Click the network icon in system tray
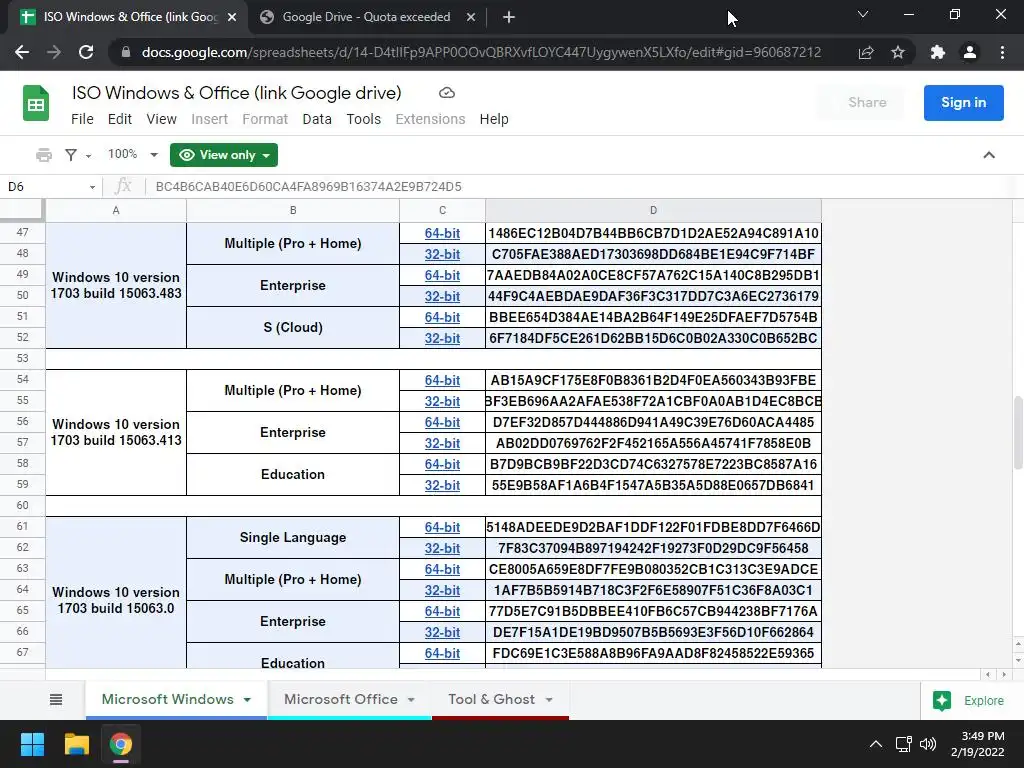This screenshot has height=768, width=1024. (904, 744)
